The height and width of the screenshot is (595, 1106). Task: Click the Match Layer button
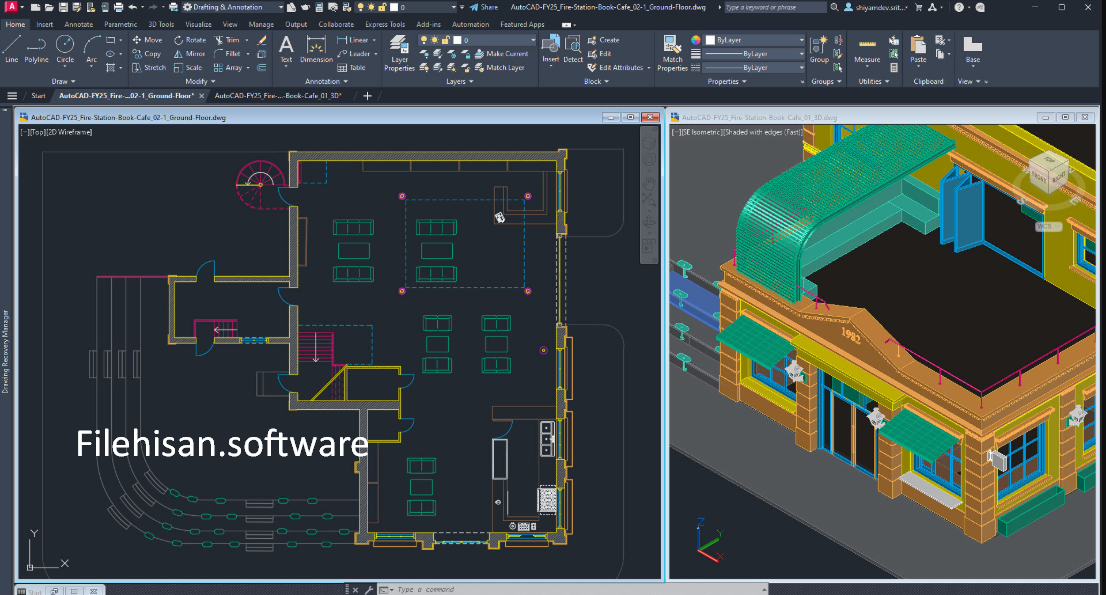499,68
